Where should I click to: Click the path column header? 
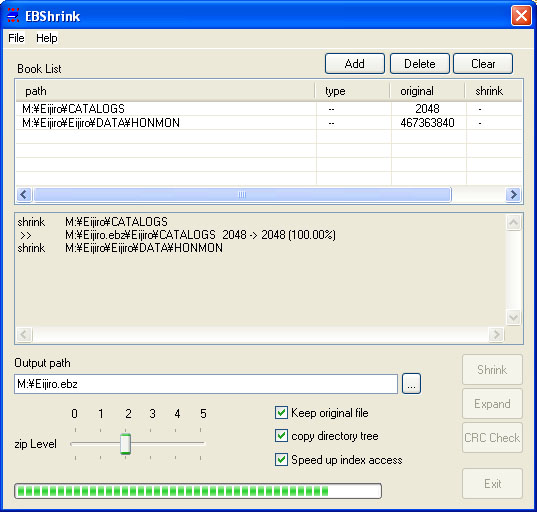165,91
